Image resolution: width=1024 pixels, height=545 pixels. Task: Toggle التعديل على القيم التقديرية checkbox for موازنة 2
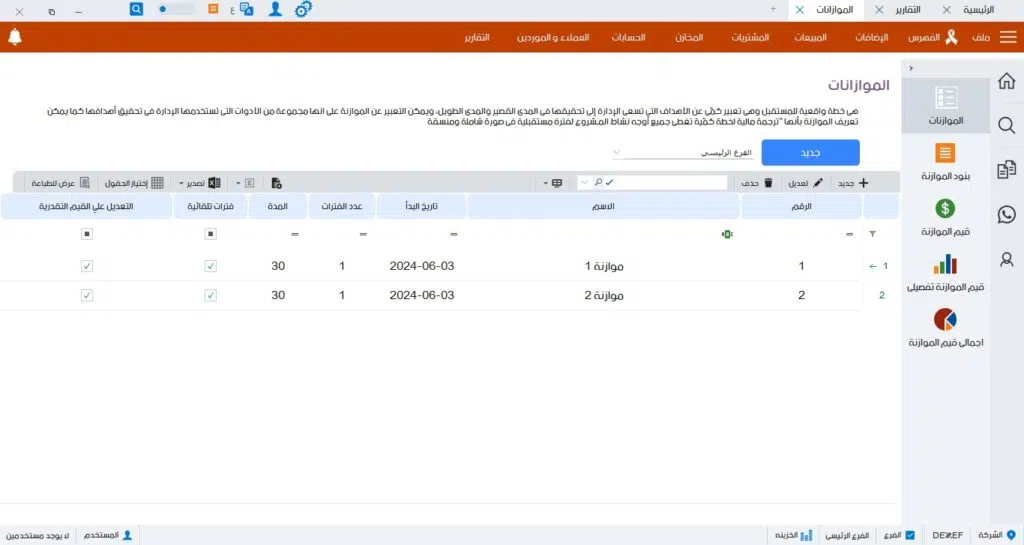tap(87, 296)
